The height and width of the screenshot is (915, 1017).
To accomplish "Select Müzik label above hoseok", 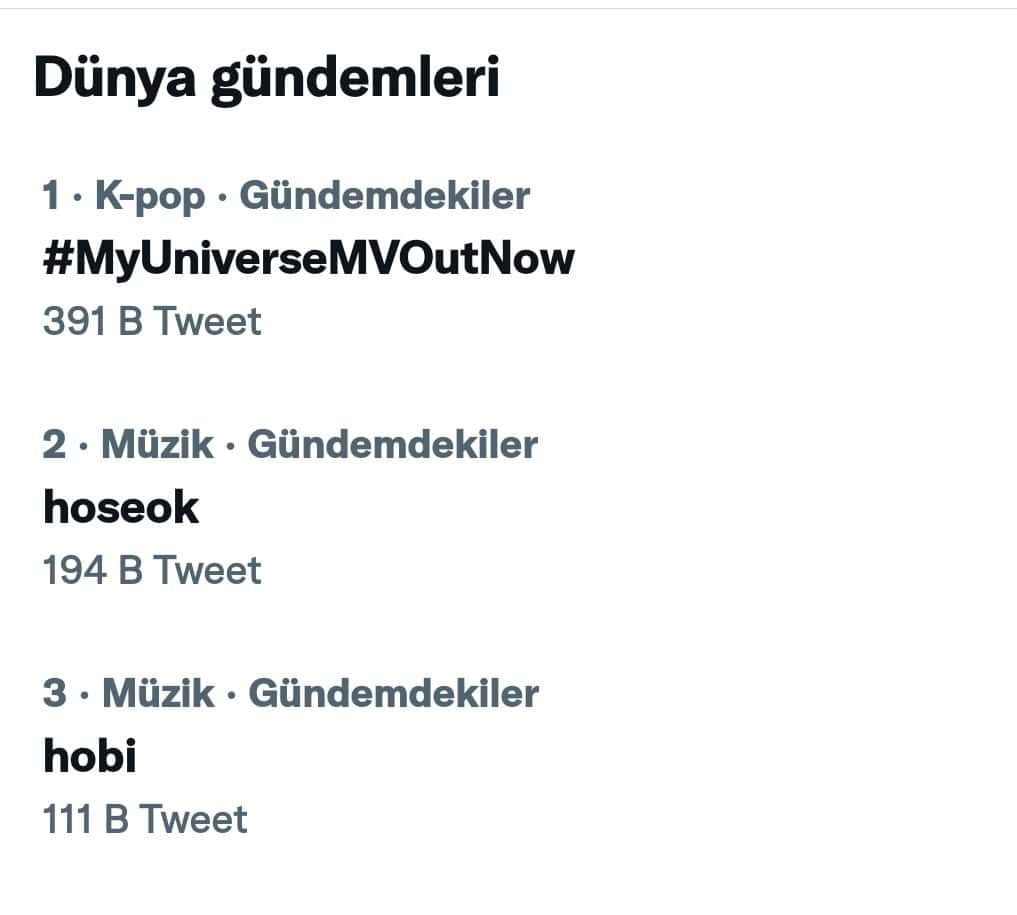I will click(157, 445).
